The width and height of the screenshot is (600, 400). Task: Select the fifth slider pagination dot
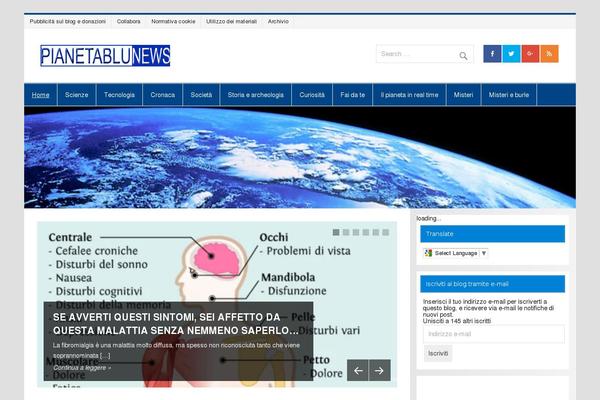point(376,232)
